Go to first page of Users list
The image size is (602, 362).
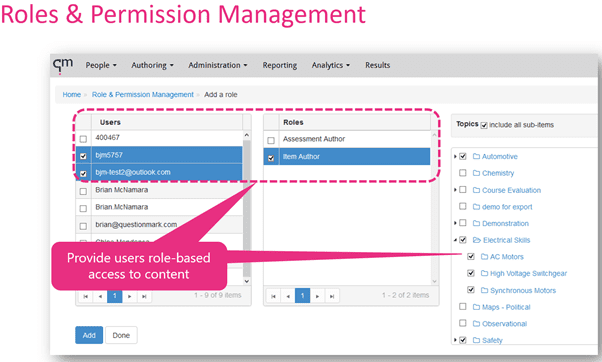click(86, 296)
